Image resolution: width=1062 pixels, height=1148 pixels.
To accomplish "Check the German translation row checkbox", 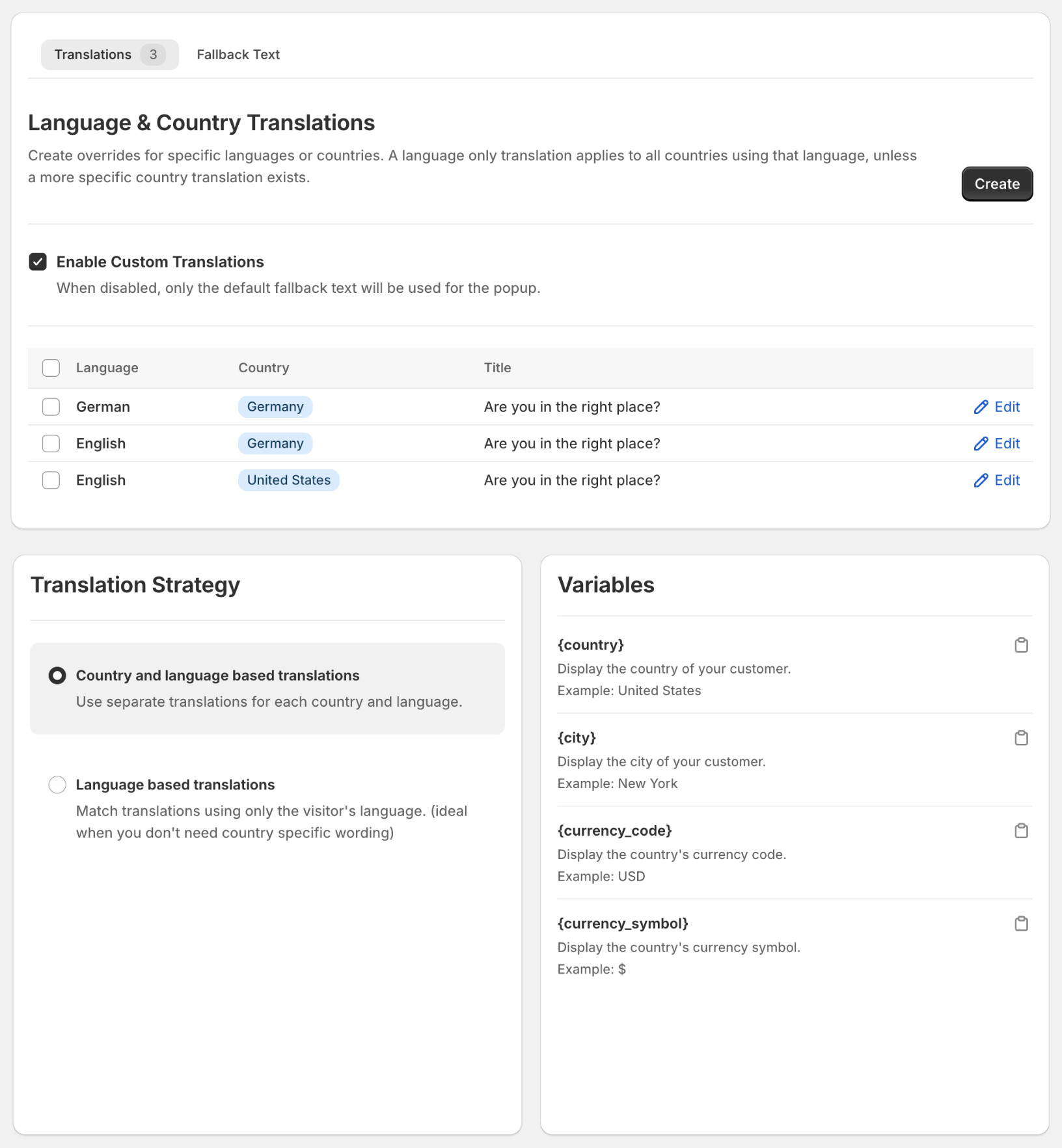I will click(x=51, y=407).
